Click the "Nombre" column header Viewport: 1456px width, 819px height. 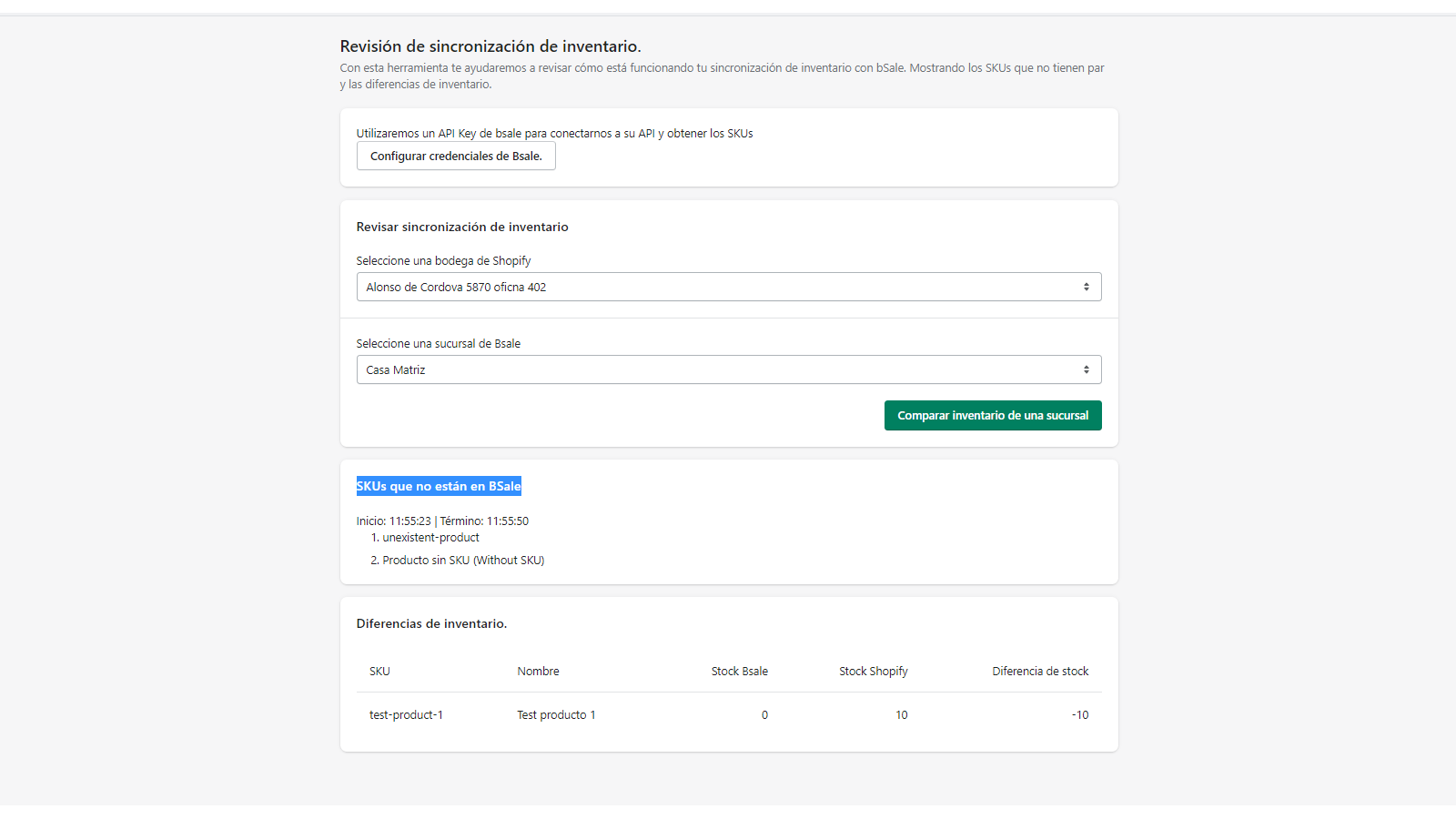[538, 672]
